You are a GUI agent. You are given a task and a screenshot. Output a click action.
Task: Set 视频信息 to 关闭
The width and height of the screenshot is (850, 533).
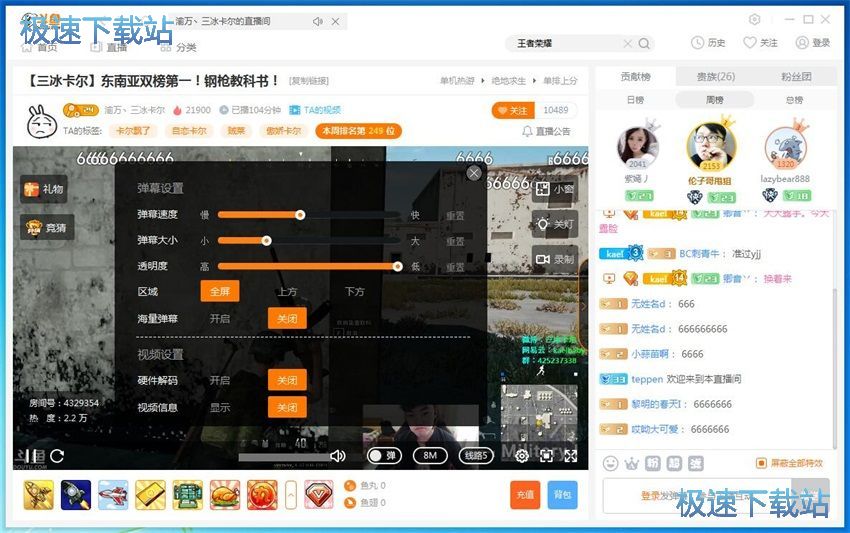[287, 408]
